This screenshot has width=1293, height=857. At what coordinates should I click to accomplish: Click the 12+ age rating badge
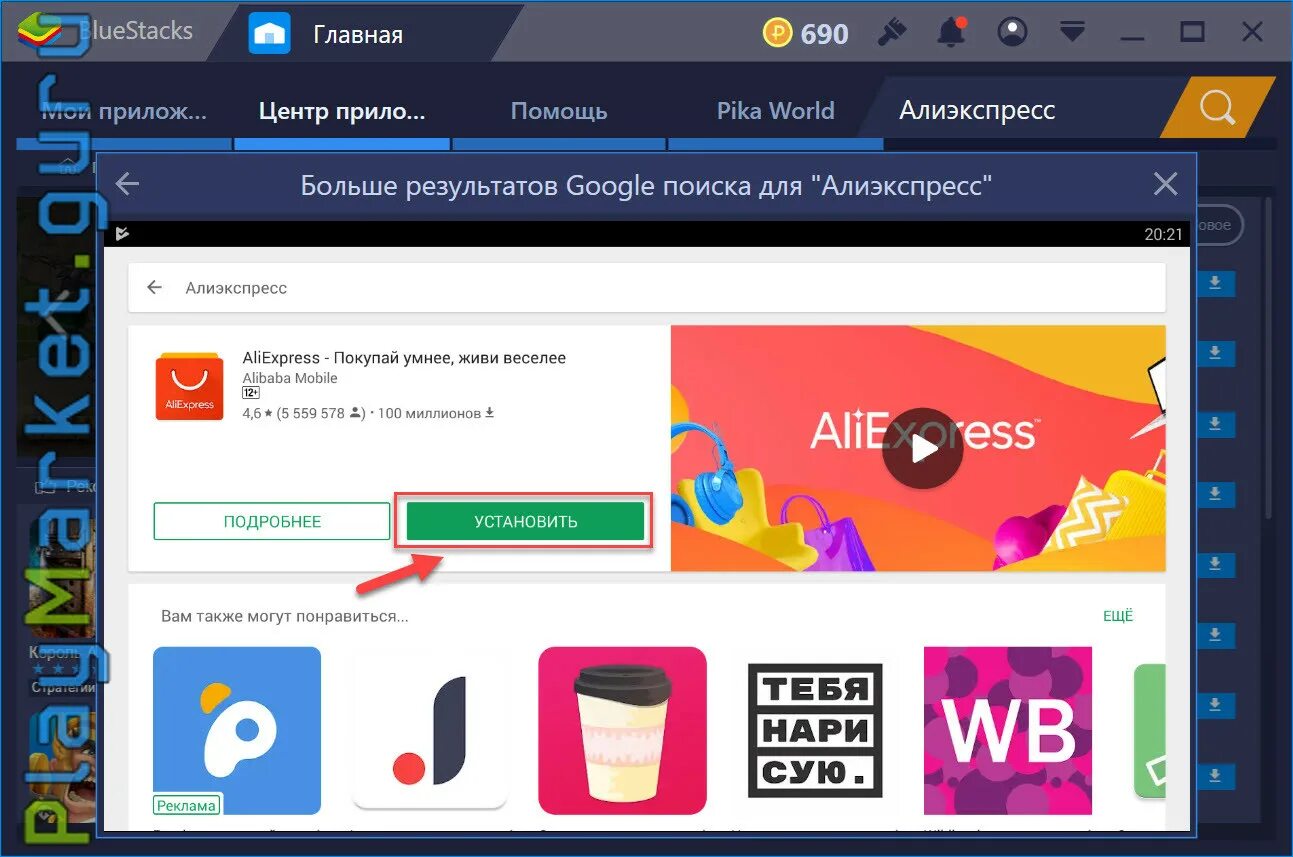[251, 394]
